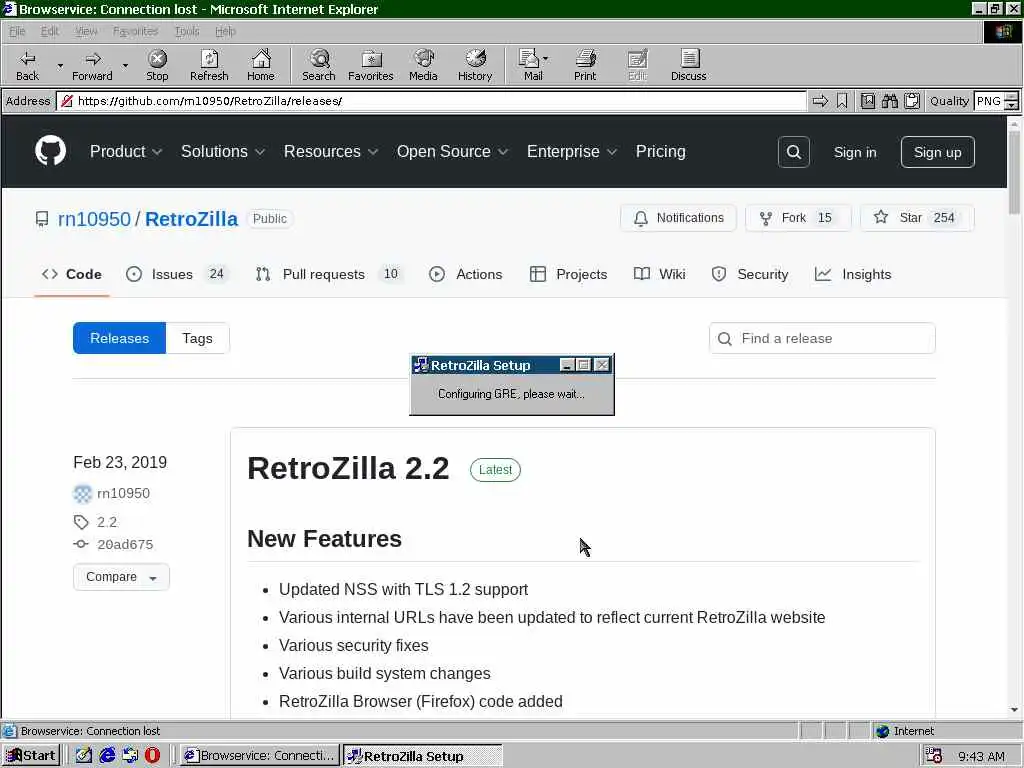Viewport: 1024px width, 768px height.
Task: Click the Star 254 button
Action: pos(917,218)
